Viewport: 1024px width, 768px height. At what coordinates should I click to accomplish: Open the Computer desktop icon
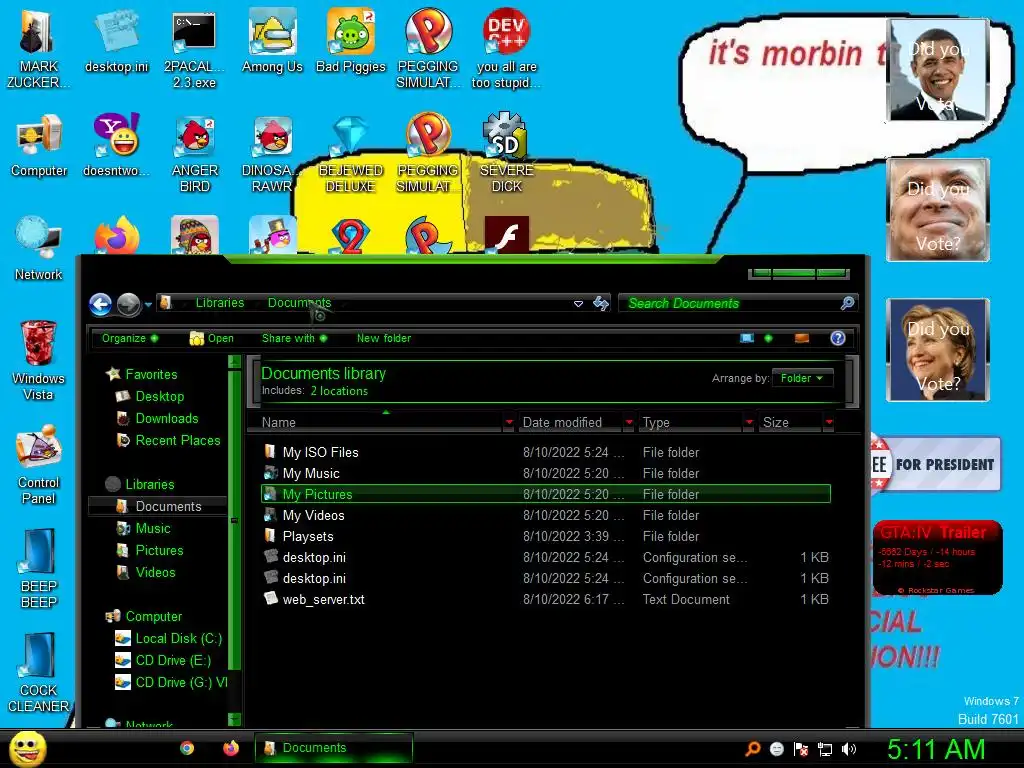[39, 146]
